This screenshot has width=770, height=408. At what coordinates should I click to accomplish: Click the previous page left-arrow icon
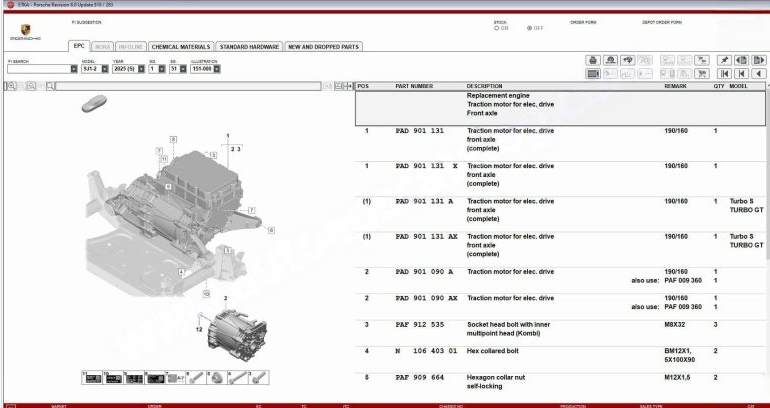coord(759,74)
